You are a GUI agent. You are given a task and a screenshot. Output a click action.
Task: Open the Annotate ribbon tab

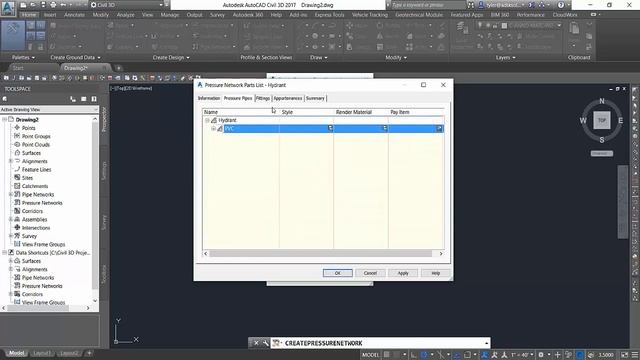[x=74, y=15]
